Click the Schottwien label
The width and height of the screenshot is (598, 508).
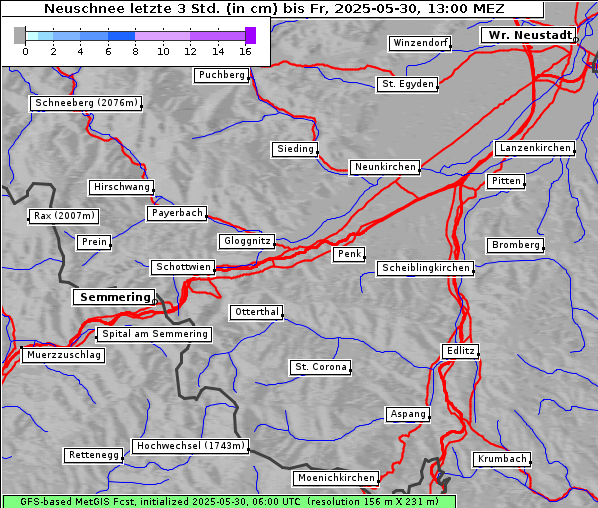[183, 267]
